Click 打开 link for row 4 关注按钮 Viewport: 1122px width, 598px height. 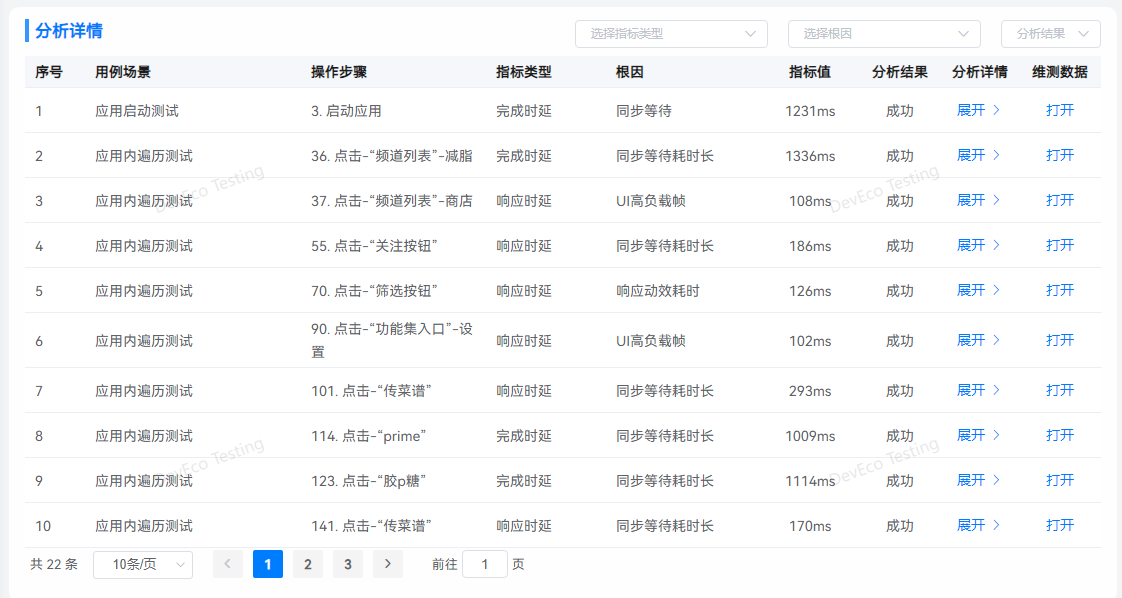tap(1060, 245)
